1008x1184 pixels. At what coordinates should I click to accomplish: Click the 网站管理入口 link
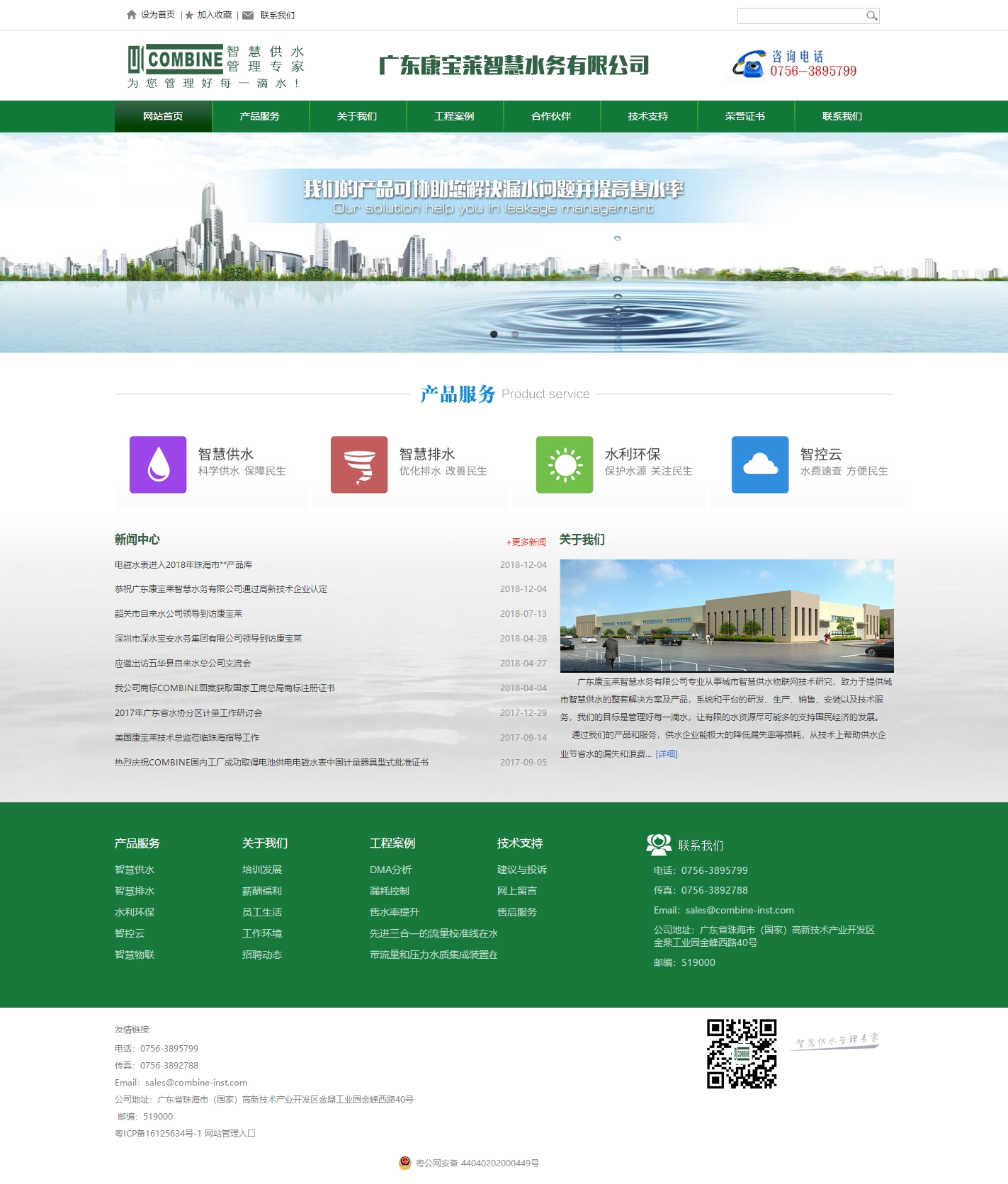click(230, 1133)
